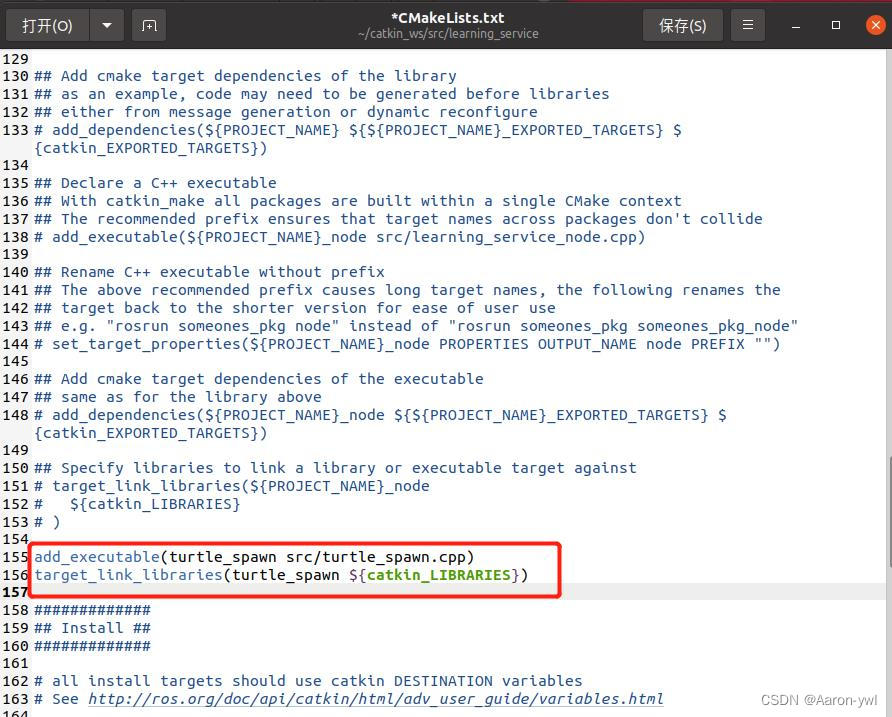Click line number 155 in the gutter
The height and width of the screenshot is (717, 892).
coord(15,557)
